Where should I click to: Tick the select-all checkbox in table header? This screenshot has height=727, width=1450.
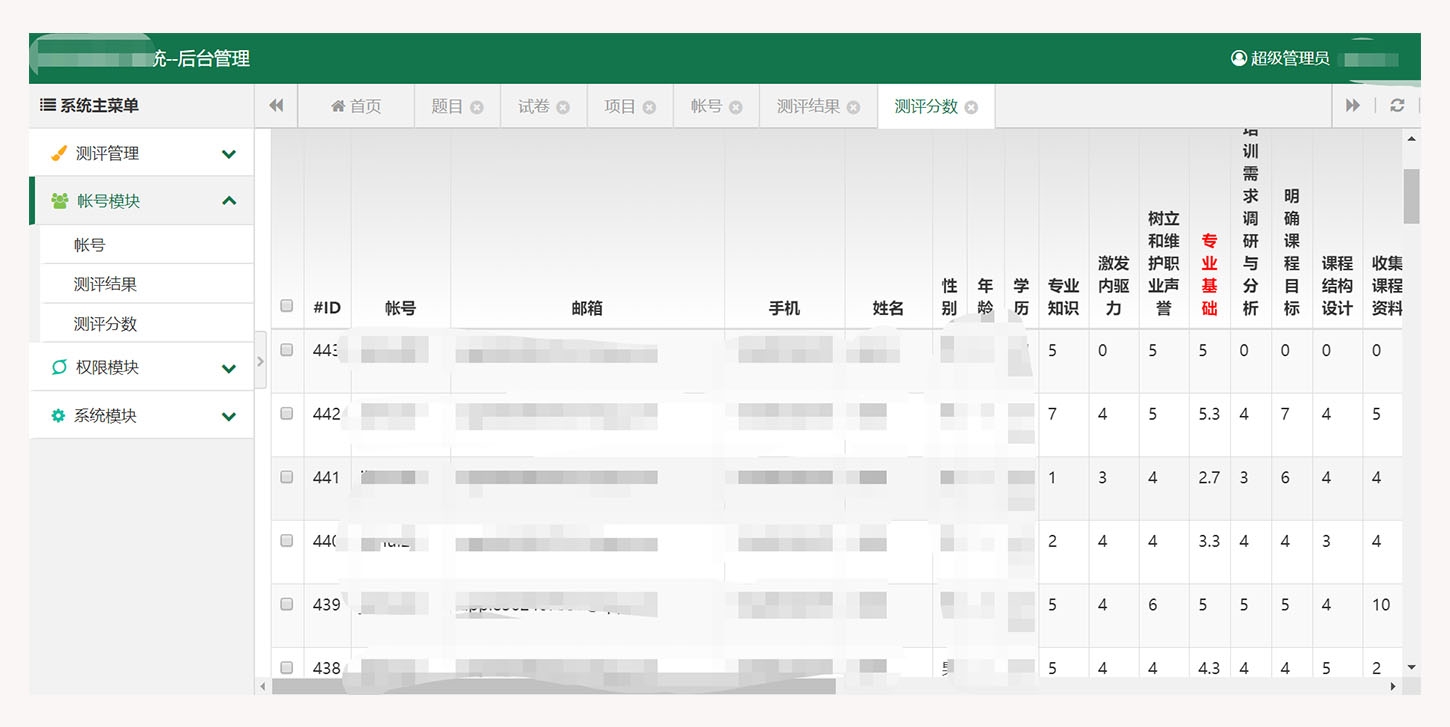287,306
